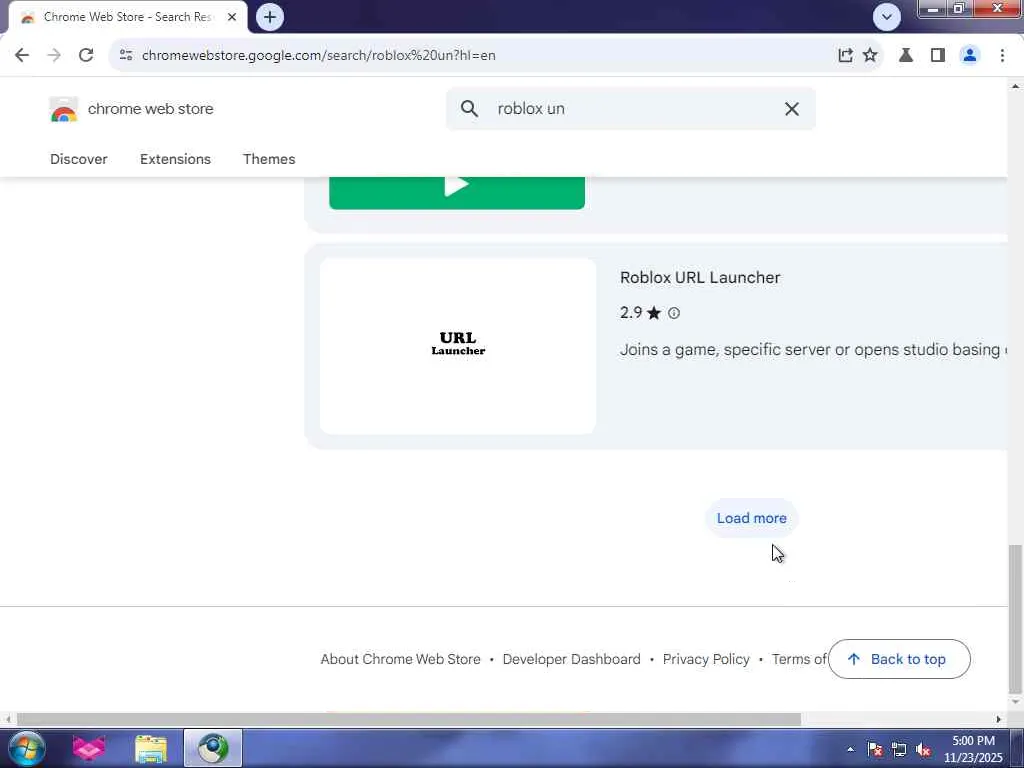The image size is (1024, 768).
Task: Open the Action Center flag icon
Action: click(875, 749)
